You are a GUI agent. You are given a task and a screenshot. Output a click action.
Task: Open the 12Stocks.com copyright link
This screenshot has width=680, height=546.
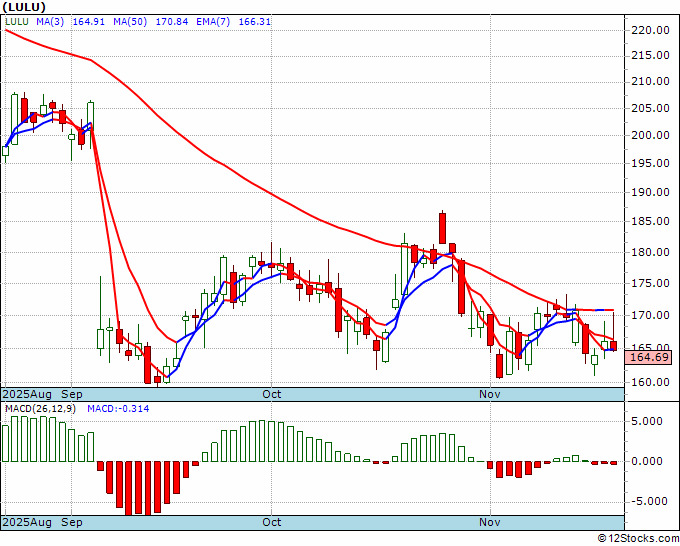click(x=638, y=539)
